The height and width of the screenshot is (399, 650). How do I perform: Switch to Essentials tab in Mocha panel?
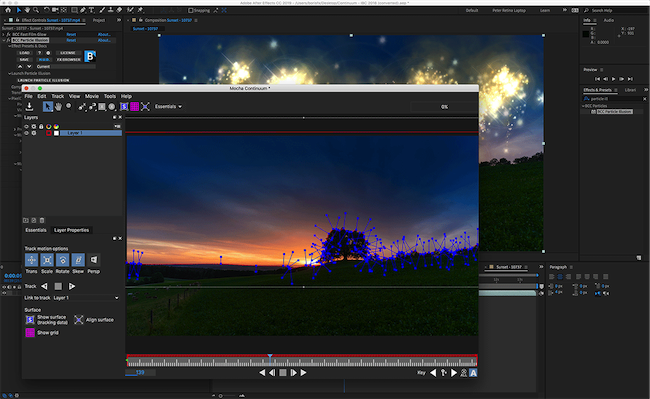tap(36, 230)
